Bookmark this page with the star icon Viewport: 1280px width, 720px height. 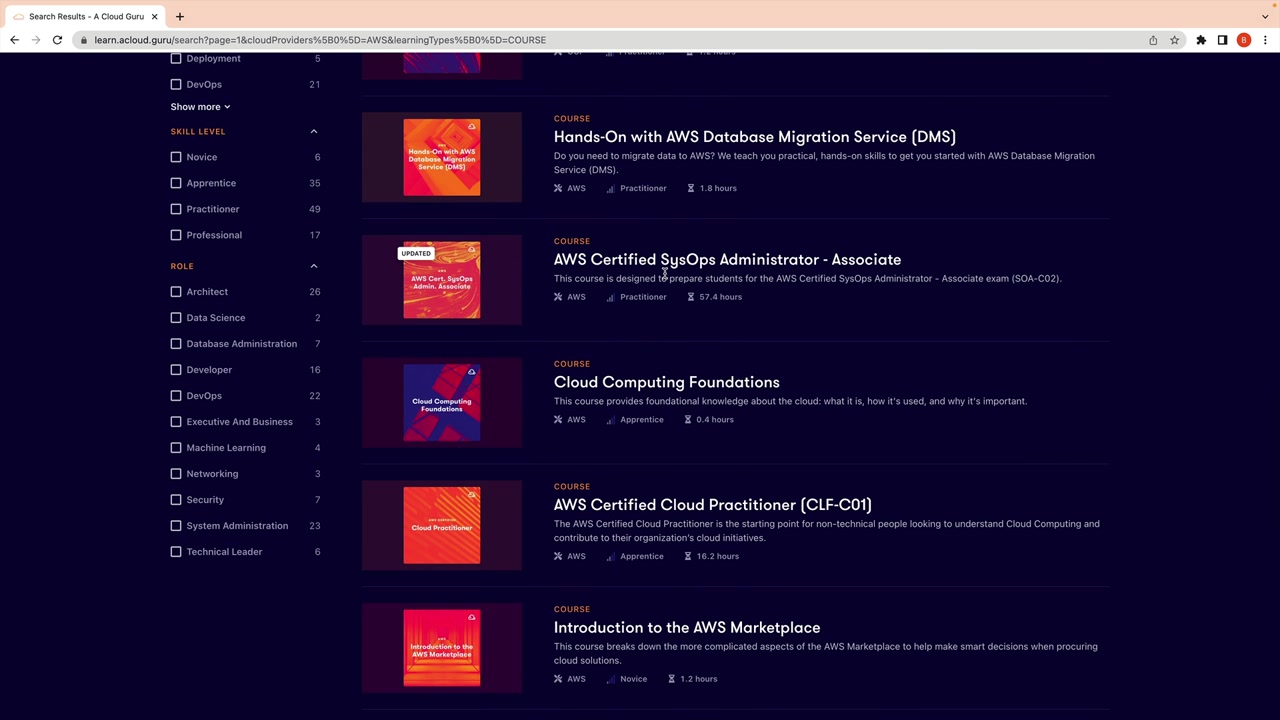pyautogui.click(x=1175, y=40)
